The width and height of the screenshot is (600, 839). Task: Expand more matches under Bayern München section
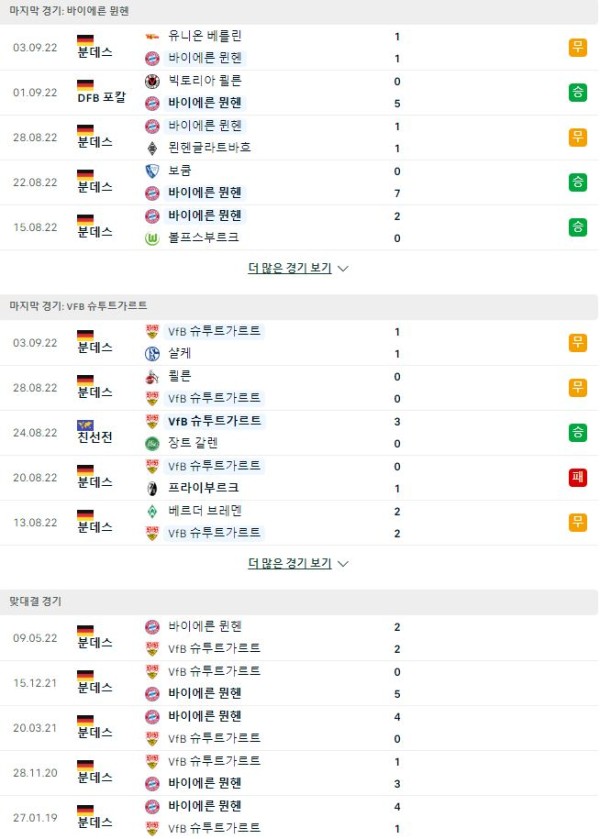(290, 268)
